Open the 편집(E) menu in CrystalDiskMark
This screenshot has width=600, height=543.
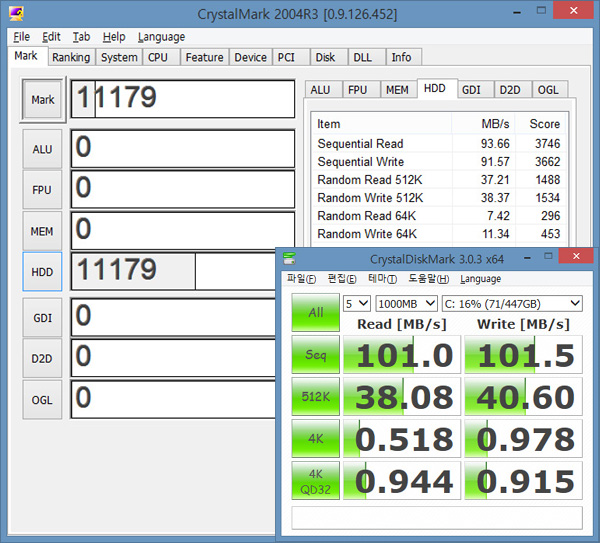point(342,279)
